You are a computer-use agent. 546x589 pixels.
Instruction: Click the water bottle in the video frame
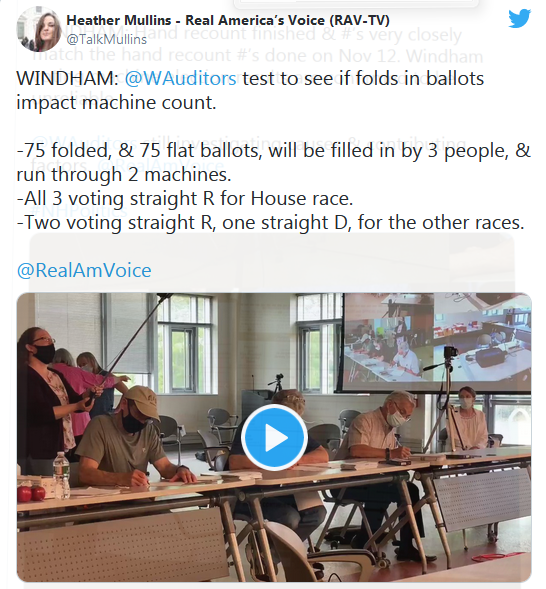click(x=61, y=475)
